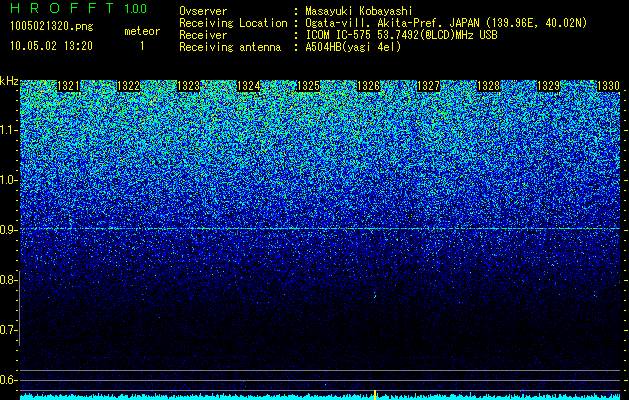Click the Ovserver field label
This screenshot has width=629, height=400.
click(x=203, y=11)
